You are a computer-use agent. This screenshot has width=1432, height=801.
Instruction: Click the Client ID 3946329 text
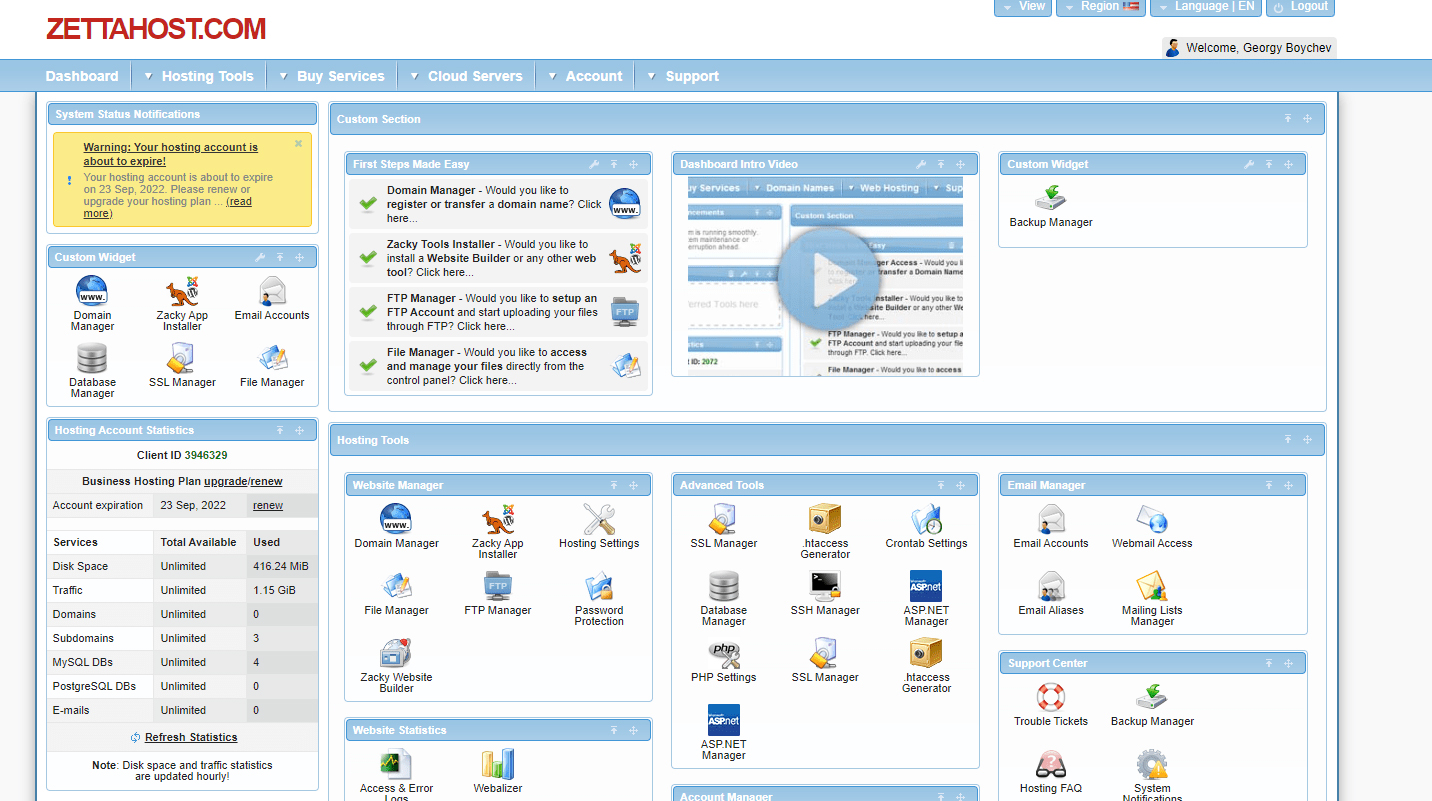[x=182, y=455]
